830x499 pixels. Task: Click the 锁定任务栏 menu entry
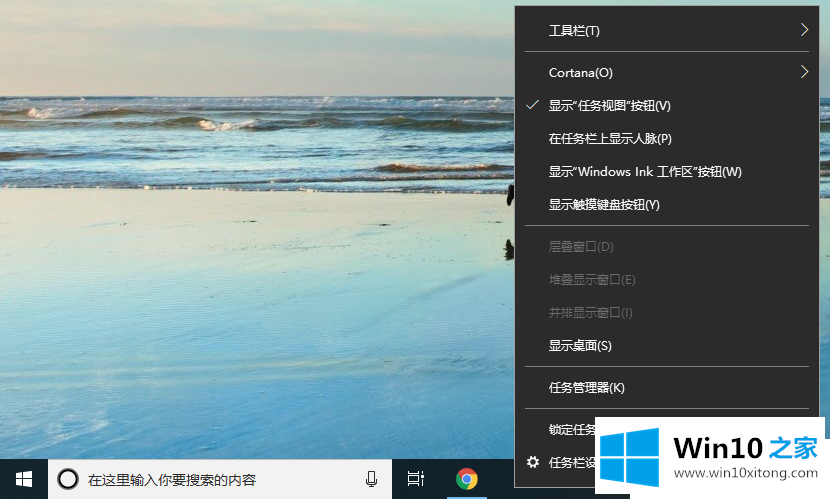pos(571,429)
